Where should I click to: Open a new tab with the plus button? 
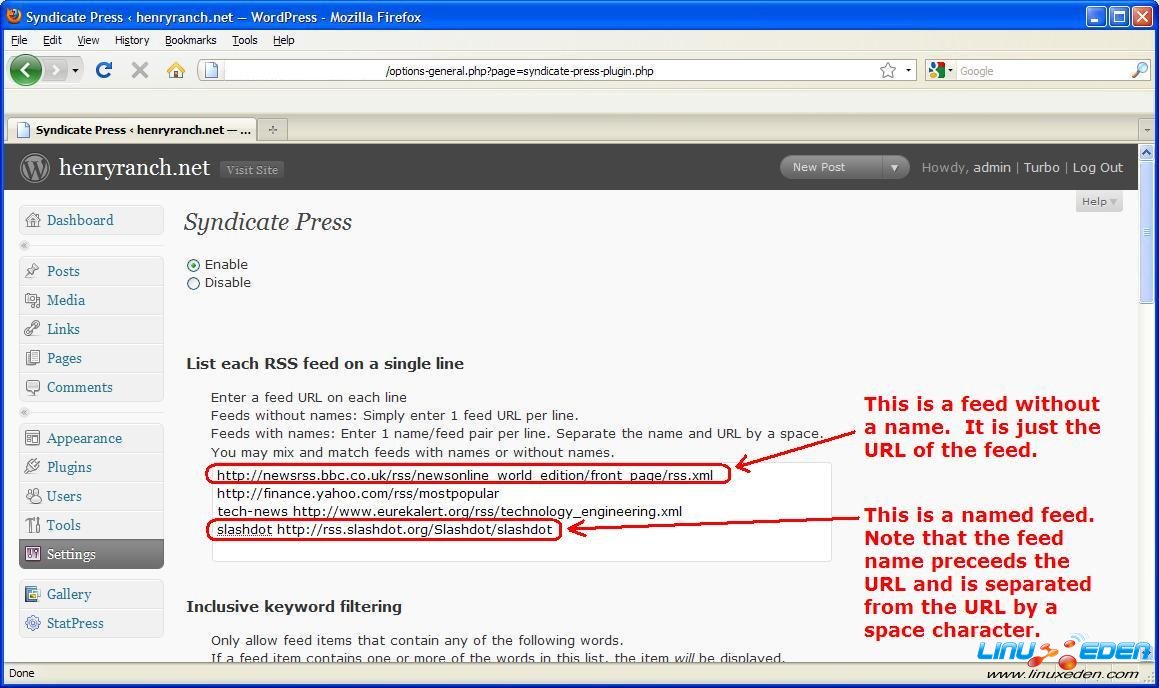click(x=272, y=129)
